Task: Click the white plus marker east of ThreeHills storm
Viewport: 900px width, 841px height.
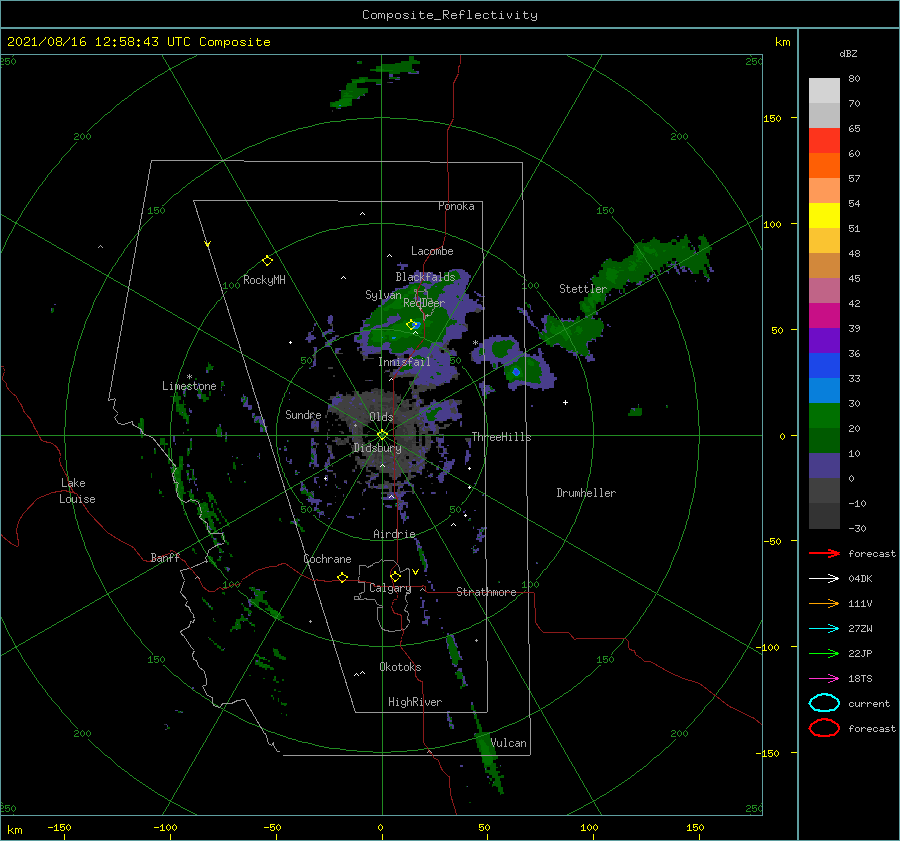Action: [565, 402]
